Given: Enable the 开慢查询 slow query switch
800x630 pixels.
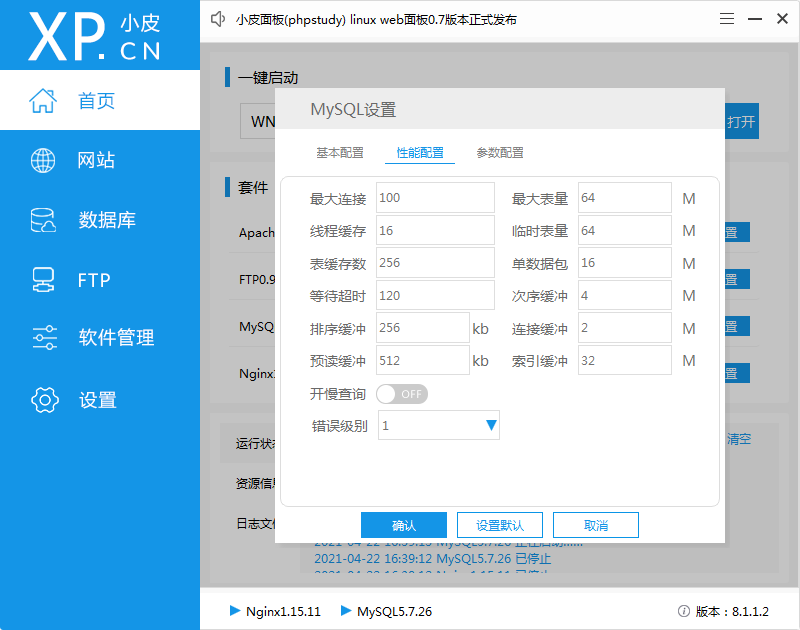Looking at the screenshot, I should point(401,394).
